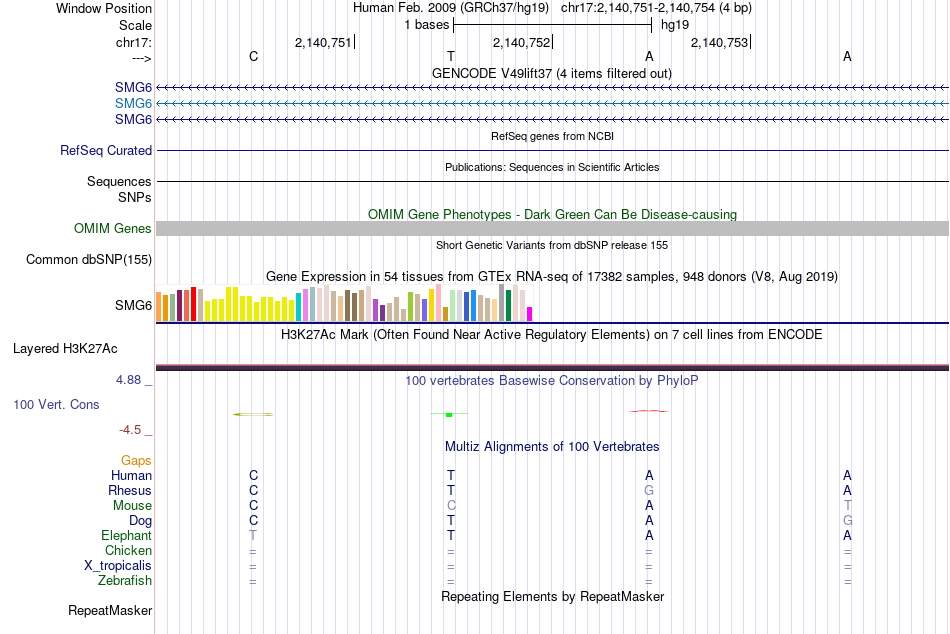The height and width of the screenshot is (634, 950).
Task: Click the 'RefSeq genes from NCBI' title
Action: click(x=553, y=136)
